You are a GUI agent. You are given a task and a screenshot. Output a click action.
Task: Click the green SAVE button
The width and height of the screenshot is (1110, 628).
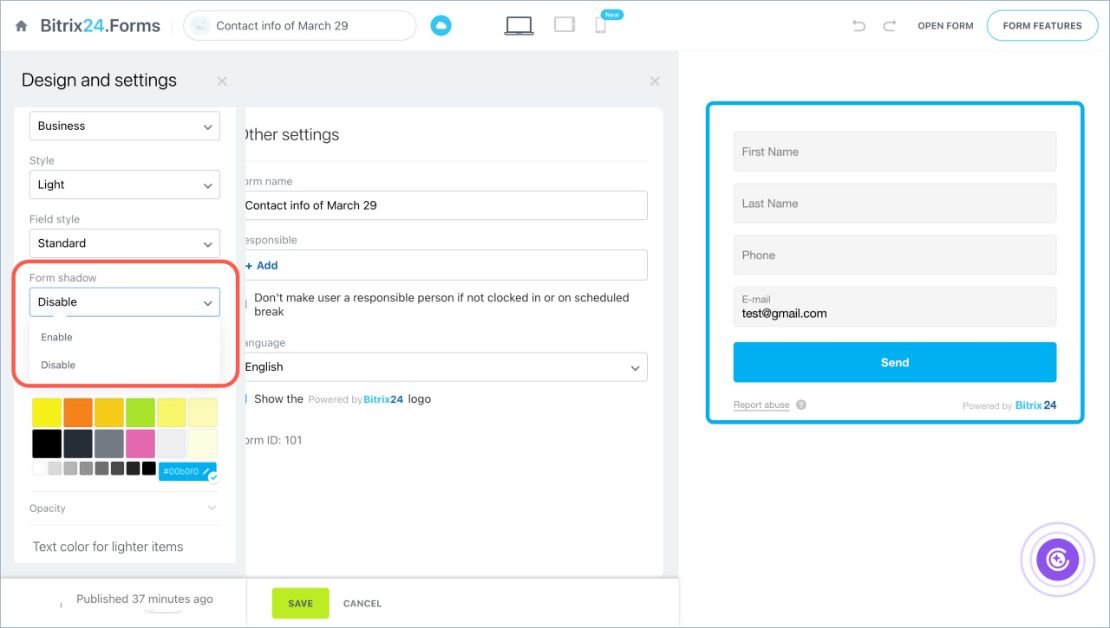300,603
